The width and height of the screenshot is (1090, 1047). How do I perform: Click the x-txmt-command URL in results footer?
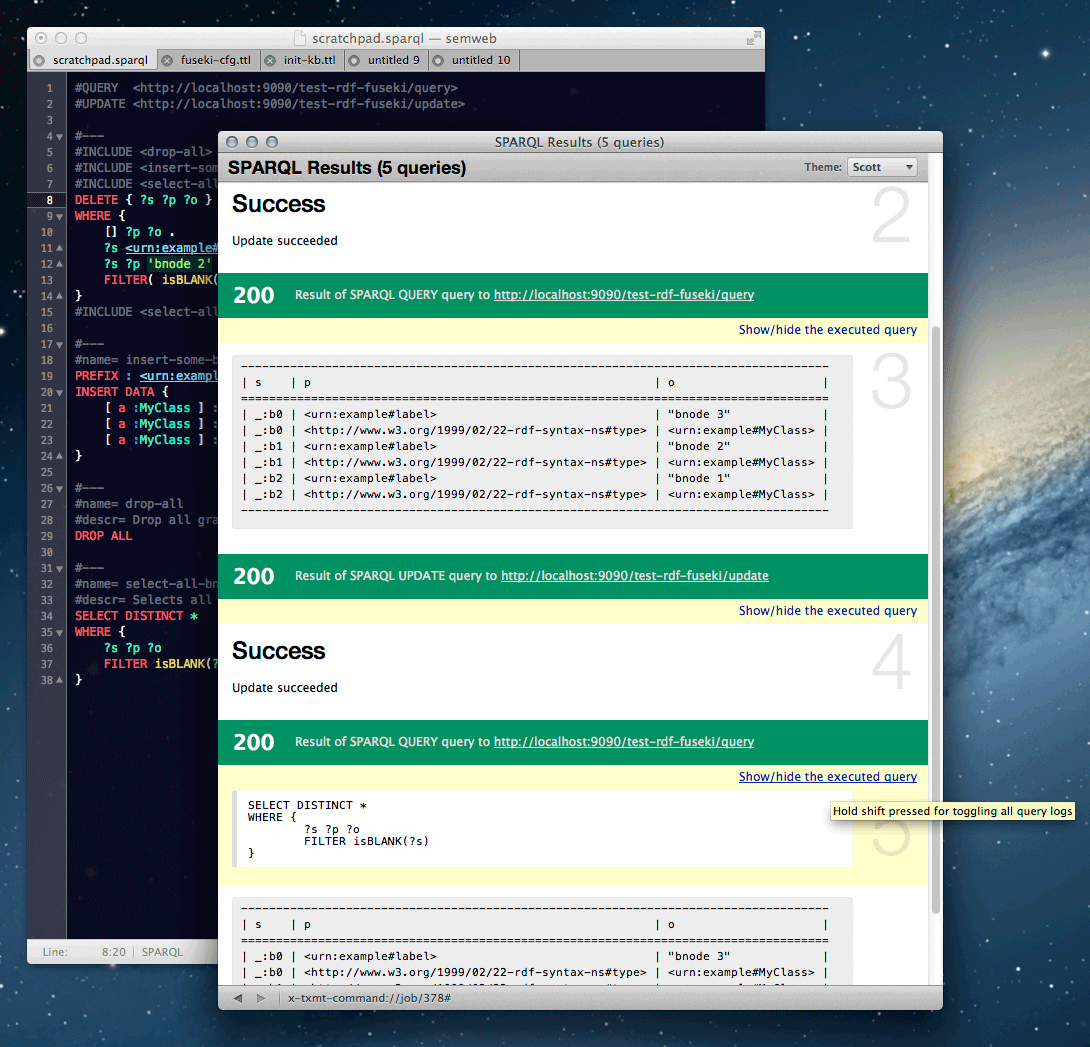pos(368,998)
